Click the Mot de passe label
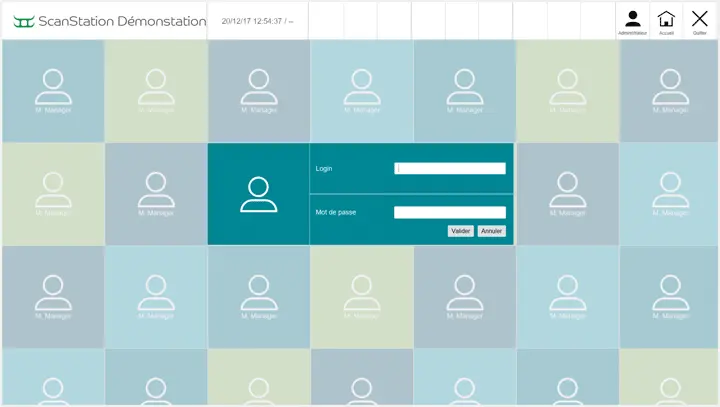Image resolution: width=720 pixels, height=407 pixels. tap(336, 212)
